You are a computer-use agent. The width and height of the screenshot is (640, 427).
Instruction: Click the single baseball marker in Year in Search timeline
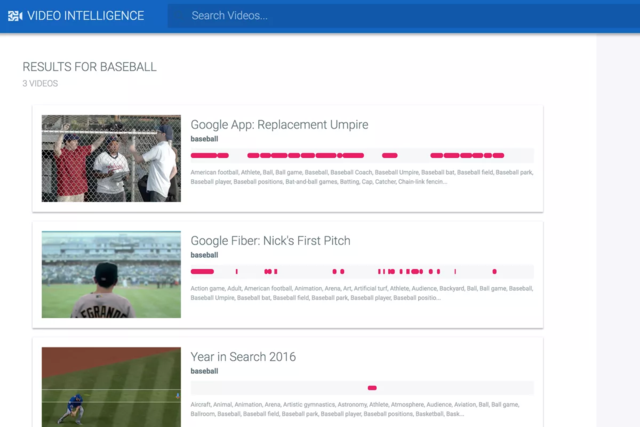click(x=372, y=388)
